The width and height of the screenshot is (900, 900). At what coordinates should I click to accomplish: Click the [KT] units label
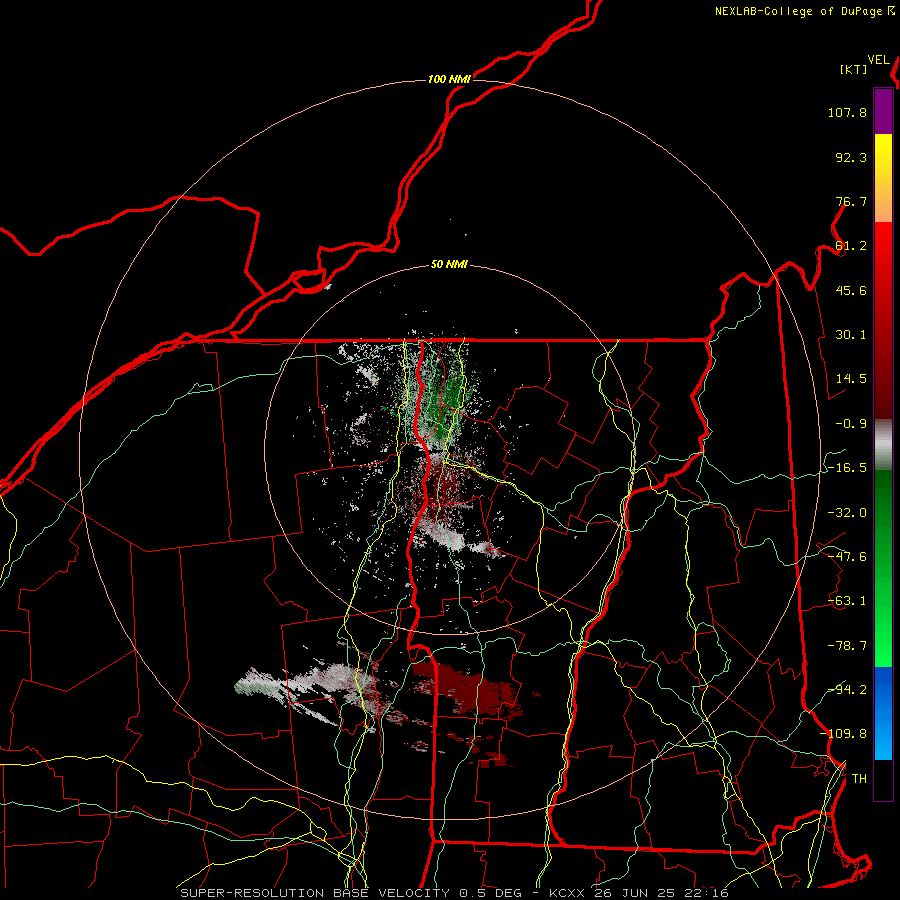point(854,69)
